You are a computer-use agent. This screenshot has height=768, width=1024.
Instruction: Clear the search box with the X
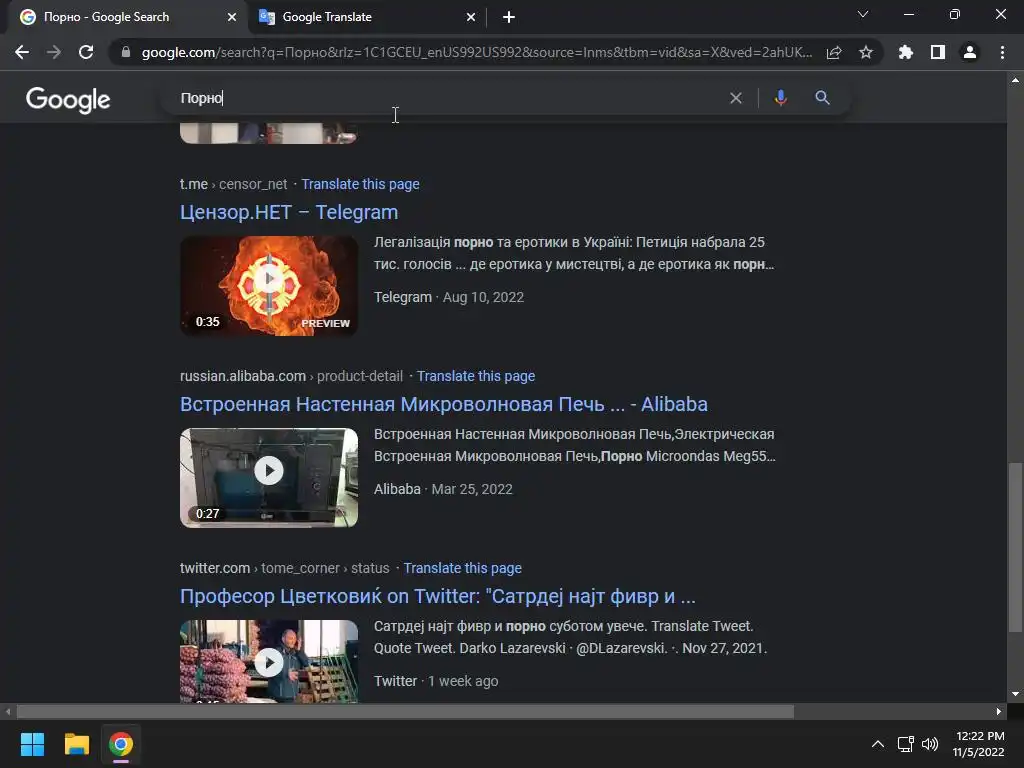[736, 98]
